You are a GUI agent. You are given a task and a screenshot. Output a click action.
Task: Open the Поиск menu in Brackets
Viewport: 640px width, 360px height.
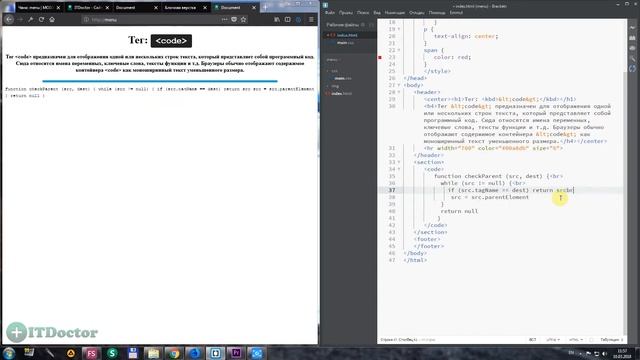coord(363,13)
